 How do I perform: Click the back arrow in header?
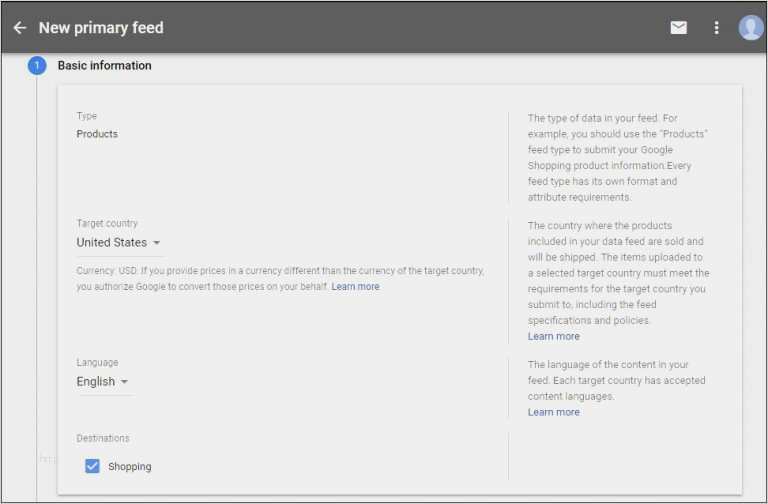(x=19, y=28)
